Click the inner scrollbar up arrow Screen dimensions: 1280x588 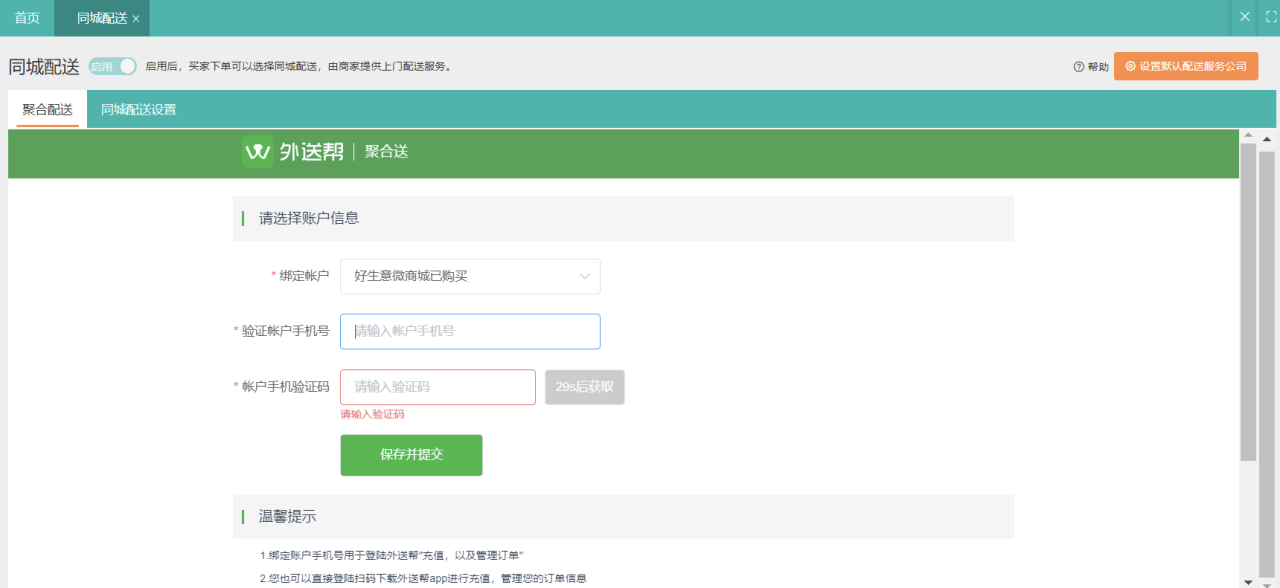coord(1247,135)
